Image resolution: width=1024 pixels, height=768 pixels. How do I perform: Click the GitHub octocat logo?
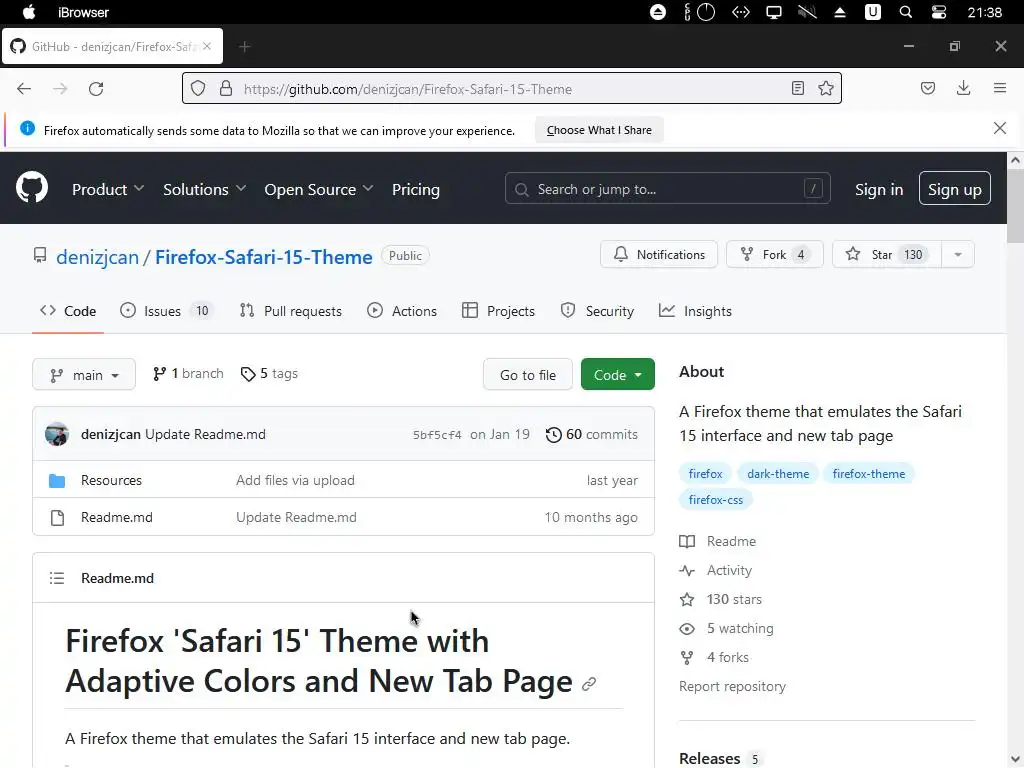tap(32, 188)
